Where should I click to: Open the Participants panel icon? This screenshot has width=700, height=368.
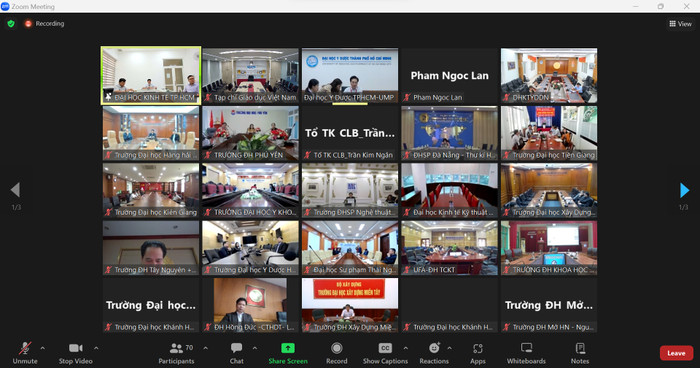(176, 348)
